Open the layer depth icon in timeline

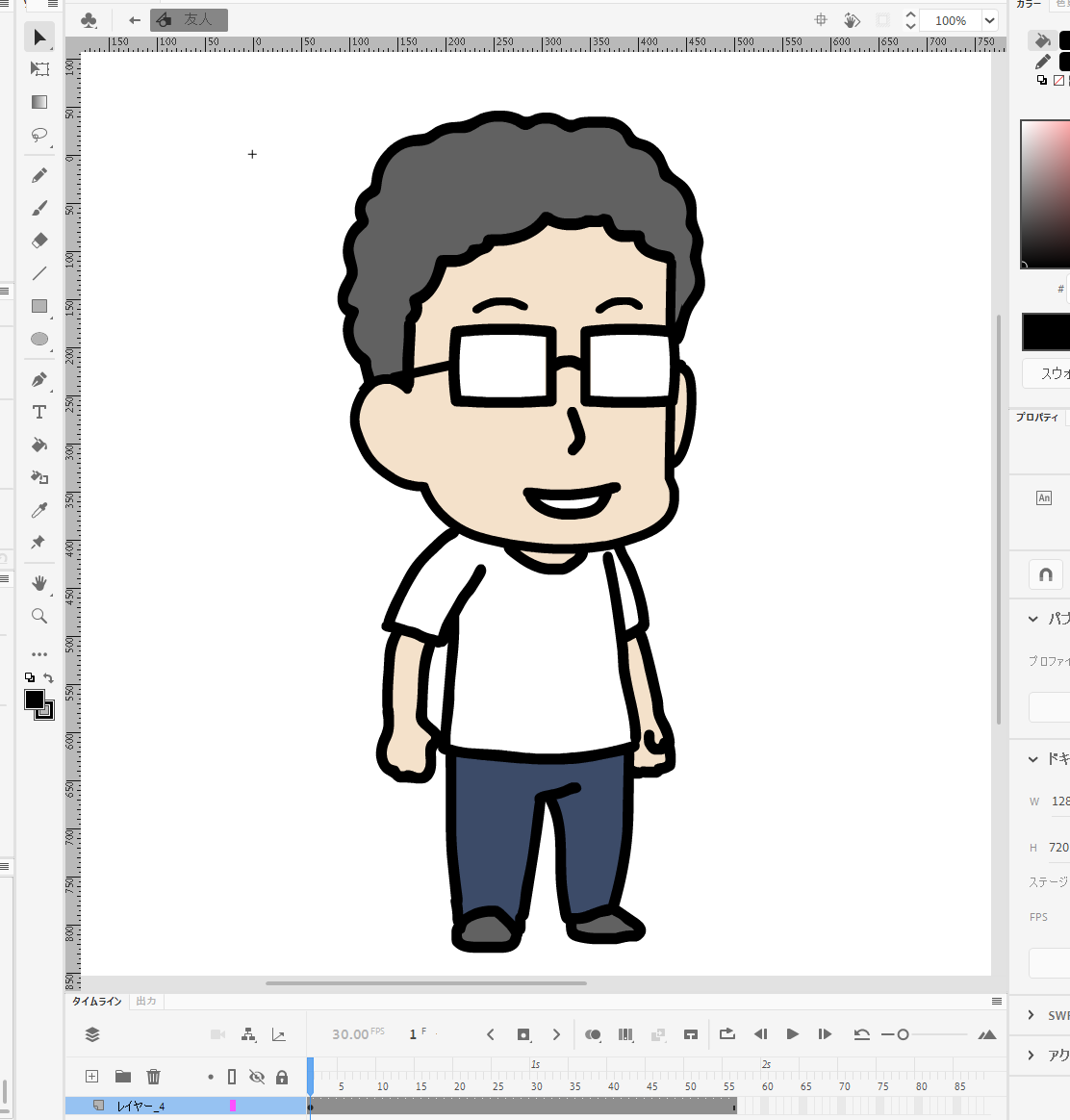pos(92,1034)
